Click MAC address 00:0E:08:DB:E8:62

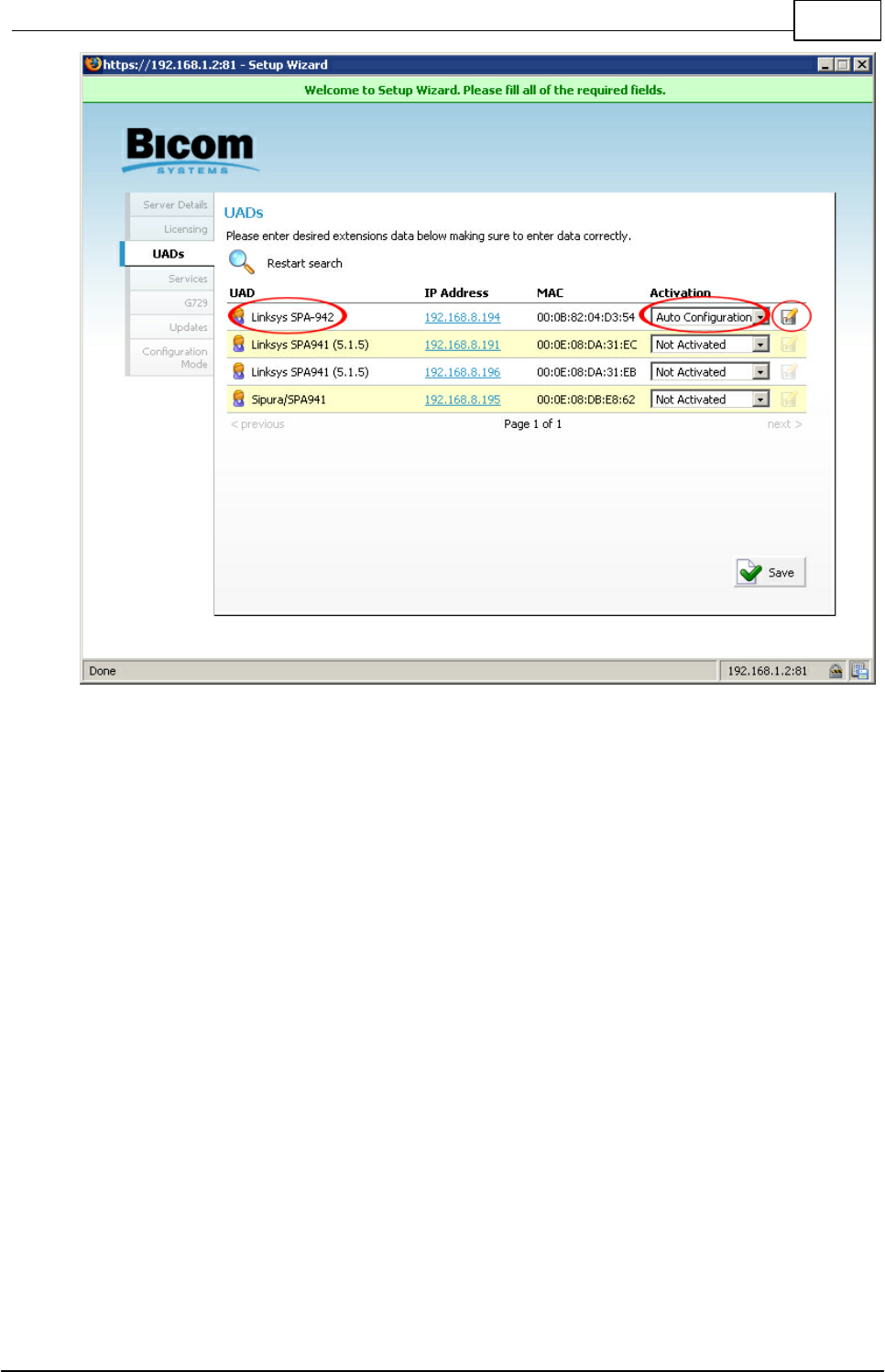586,400
